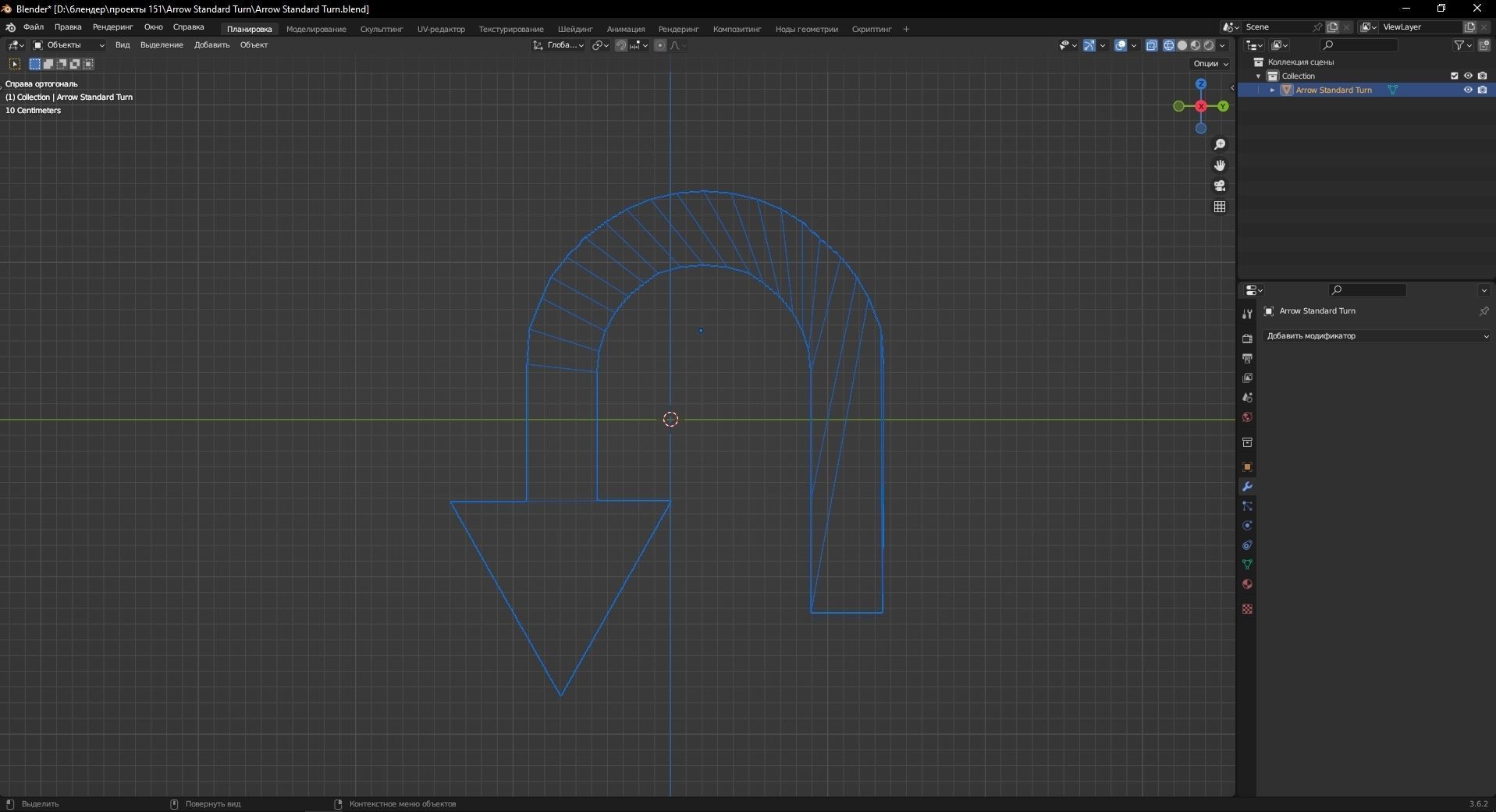Viewport: 1496px width, 812px height.
Task: Open Добавить модификатор dropdown
Action: click(1377, 336)
